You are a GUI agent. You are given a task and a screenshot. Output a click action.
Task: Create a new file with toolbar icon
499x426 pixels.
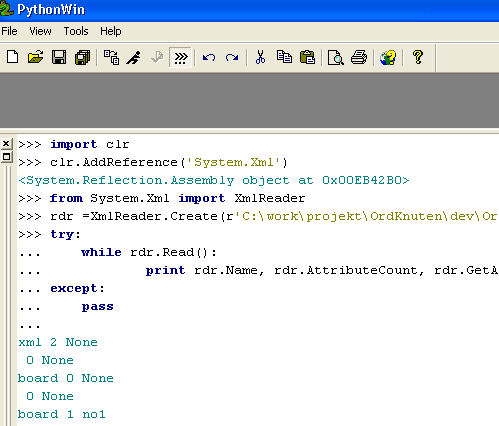[13, 57]
